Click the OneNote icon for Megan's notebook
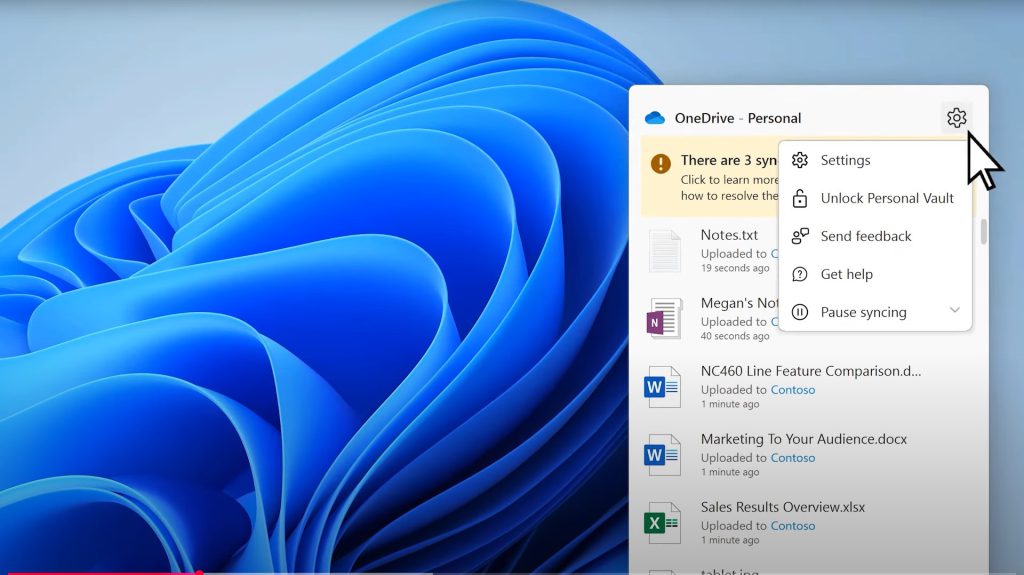1024x575 pixels. 662,318
